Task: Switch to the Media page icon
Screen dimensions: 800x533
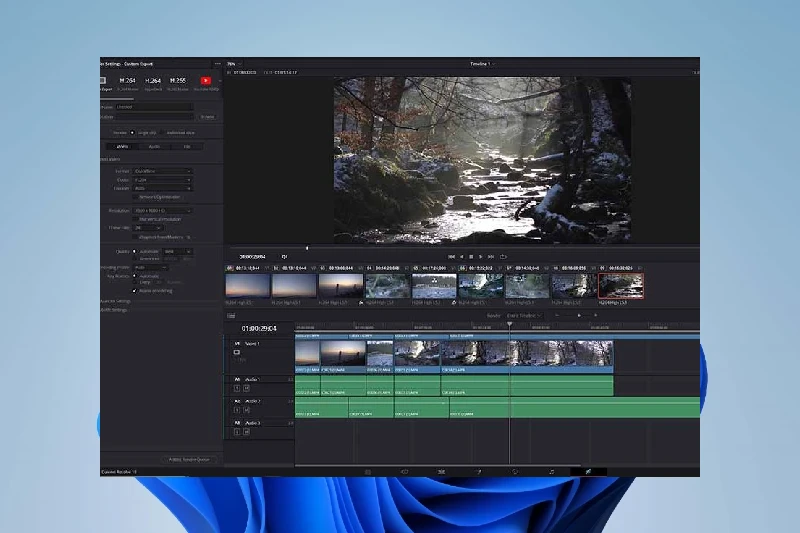Action: 368,472
